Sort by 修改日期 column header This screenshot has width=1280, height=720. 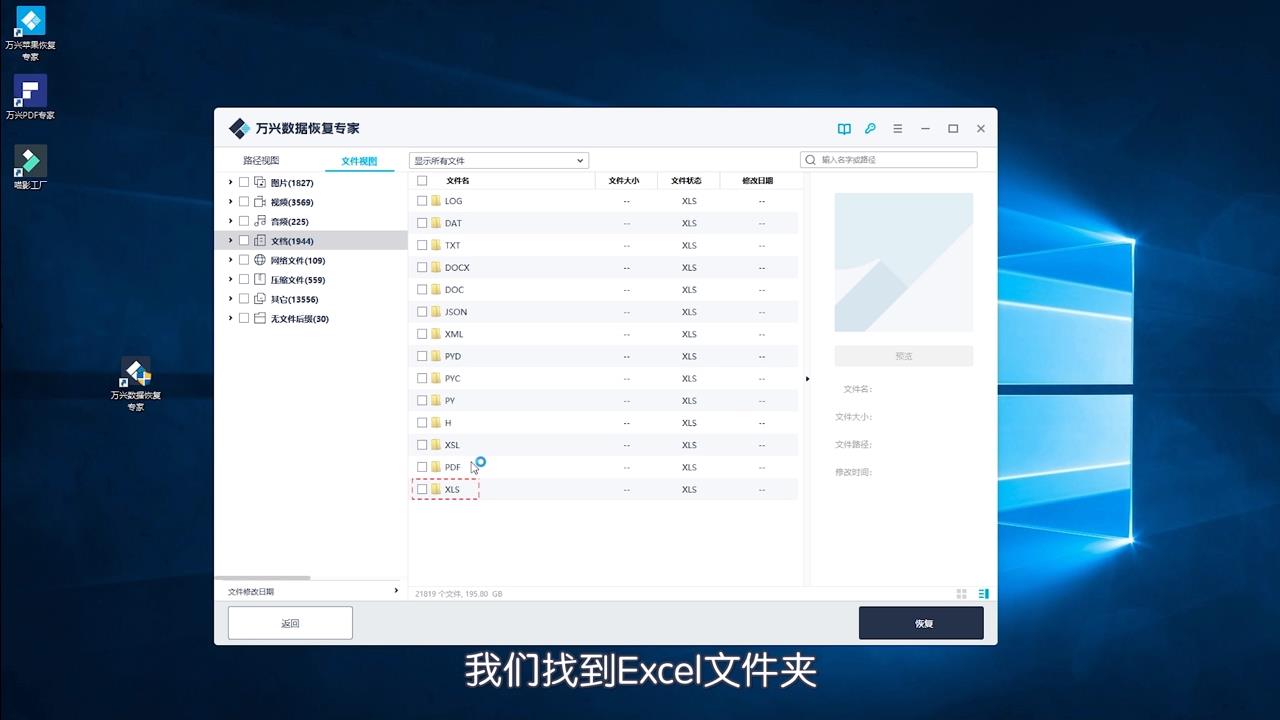[x=758, y=181]
